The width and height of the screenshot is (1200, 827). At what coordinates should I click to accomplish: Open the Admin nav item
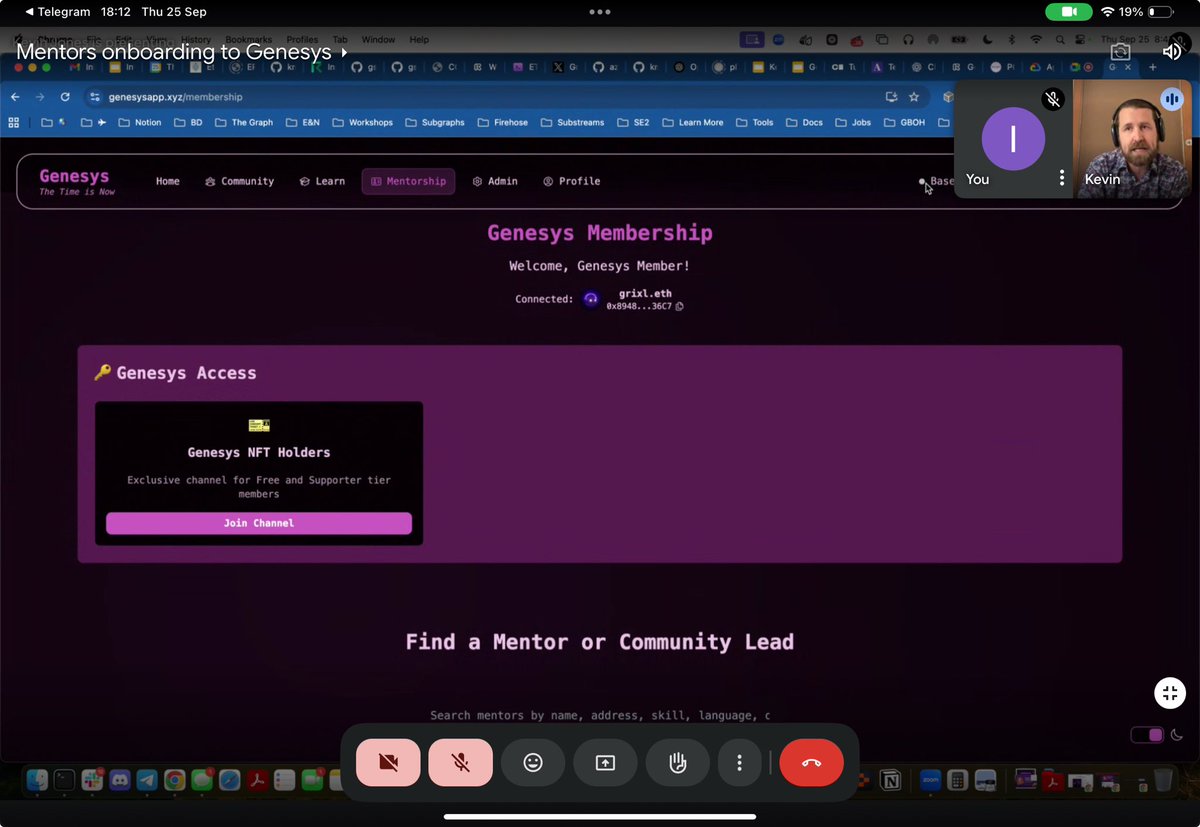[x=495, y=181]
